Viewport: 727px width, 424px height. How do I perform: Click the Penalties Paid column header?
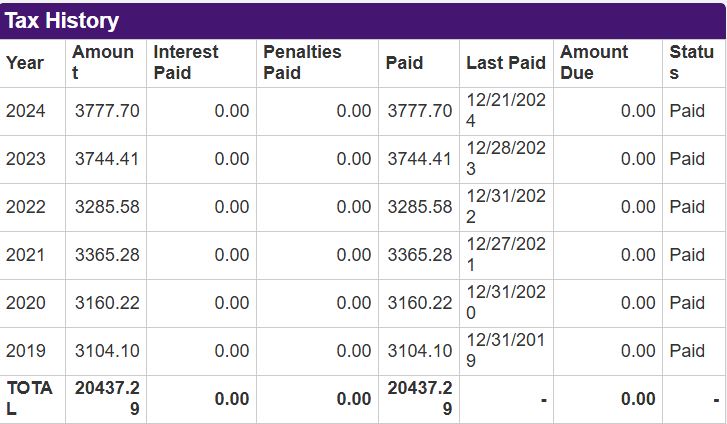302,63
